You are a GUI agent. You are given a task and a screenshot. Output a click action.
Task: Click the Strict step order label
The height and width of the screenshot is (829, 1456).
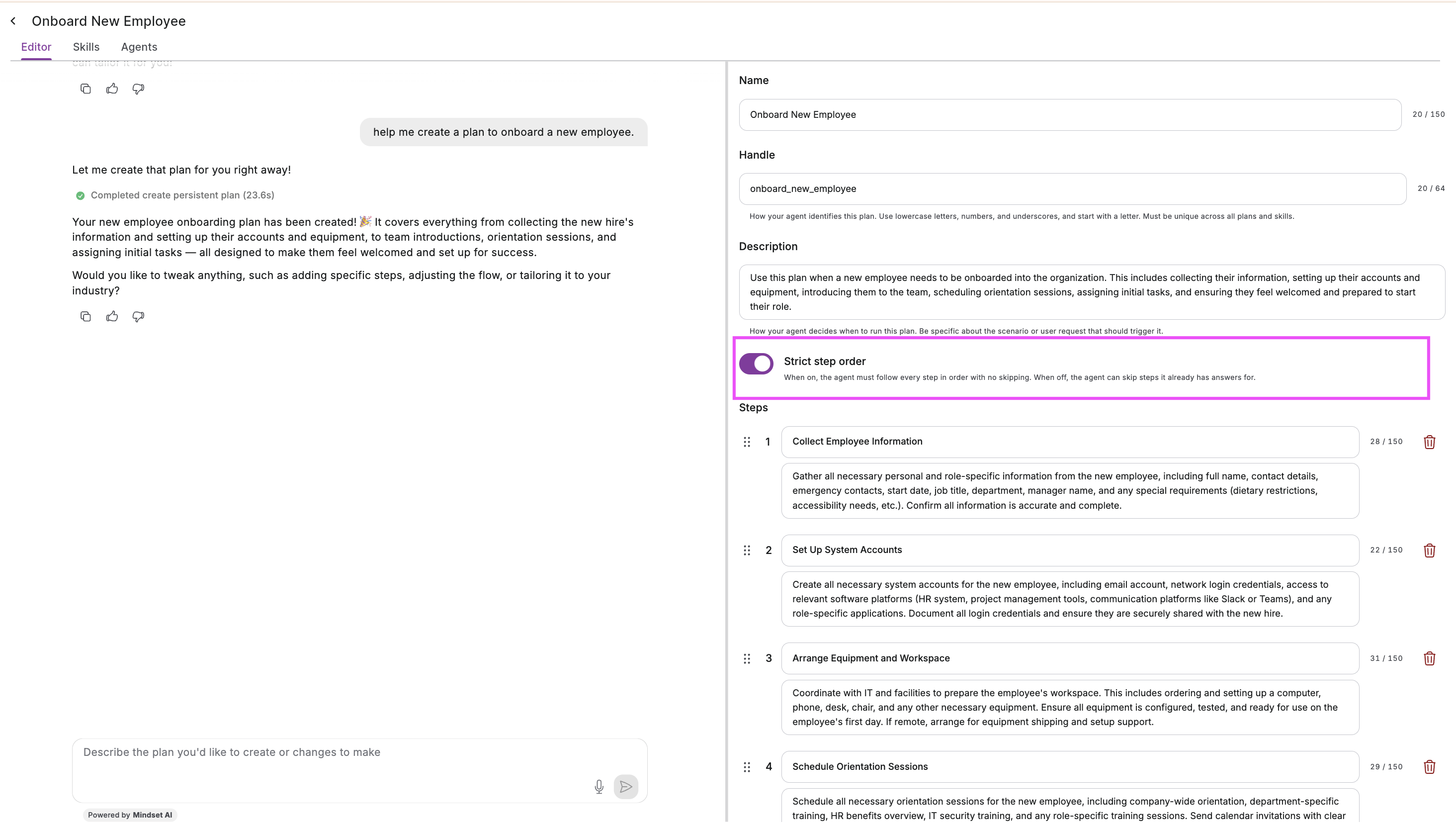(x=825, y=361)
